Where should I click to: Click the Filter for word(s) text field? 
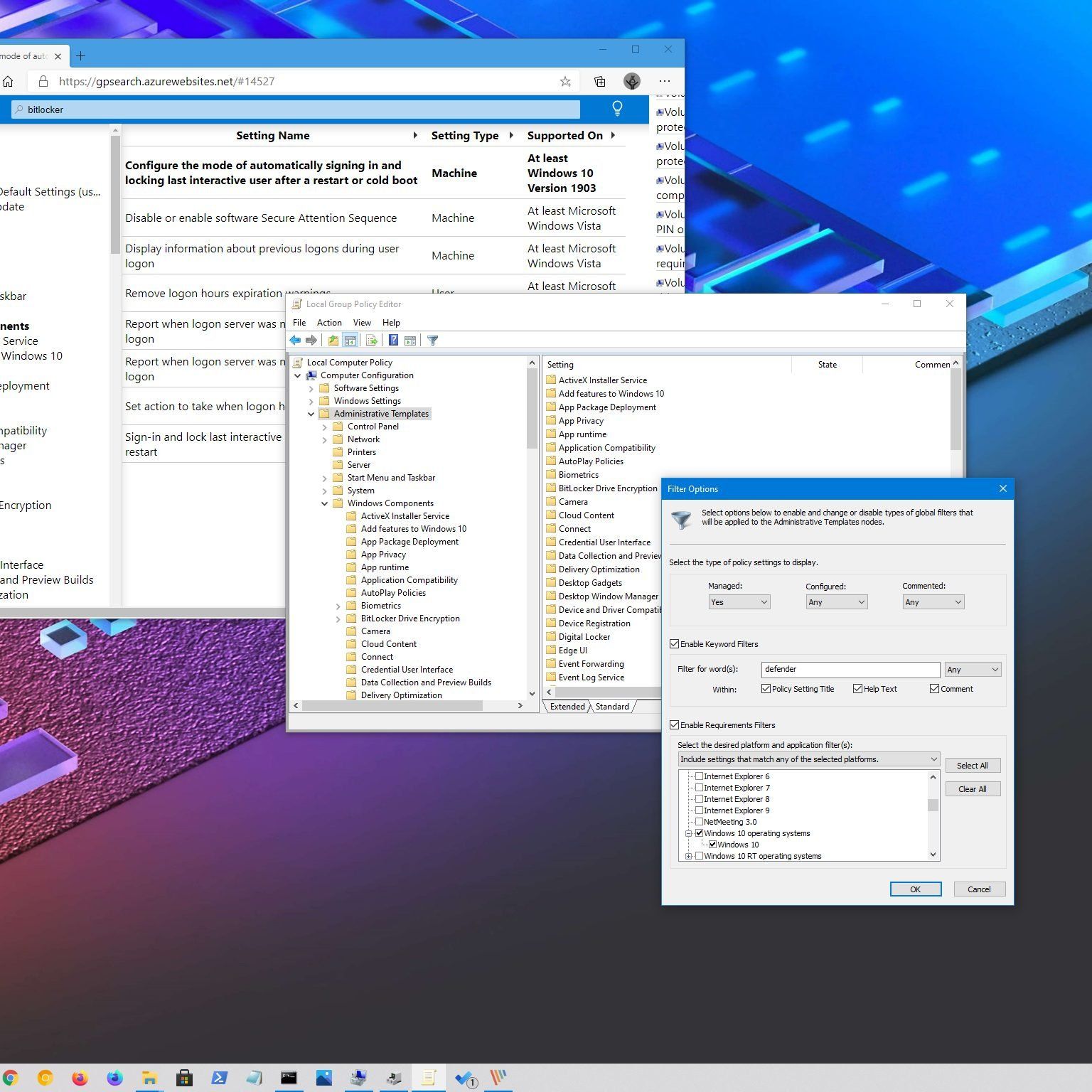pos(850,670)
